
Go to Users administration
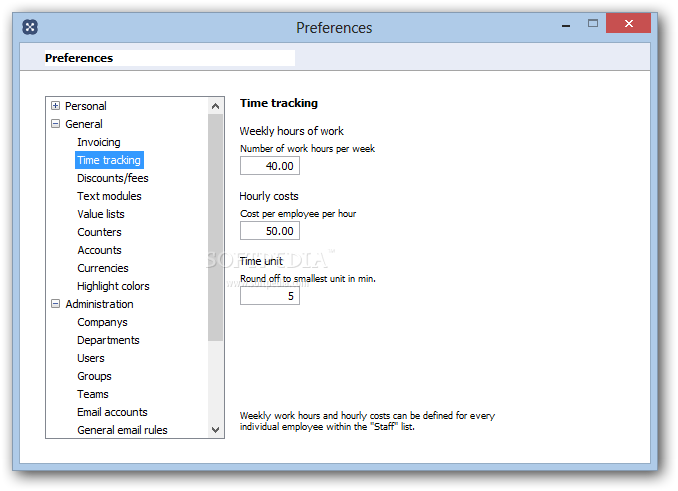pos(91,358)
